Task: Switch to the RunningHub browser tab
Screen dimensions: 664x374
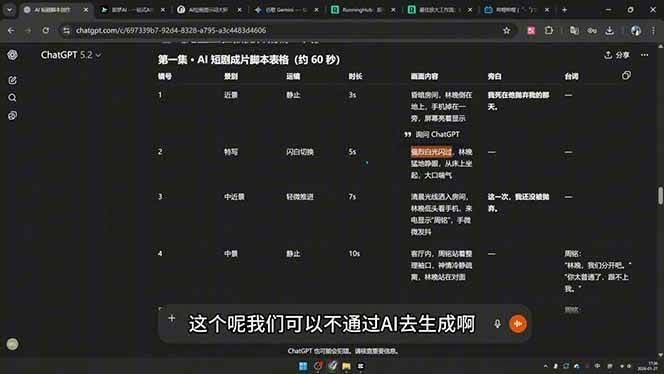Action: click(362, 9)
